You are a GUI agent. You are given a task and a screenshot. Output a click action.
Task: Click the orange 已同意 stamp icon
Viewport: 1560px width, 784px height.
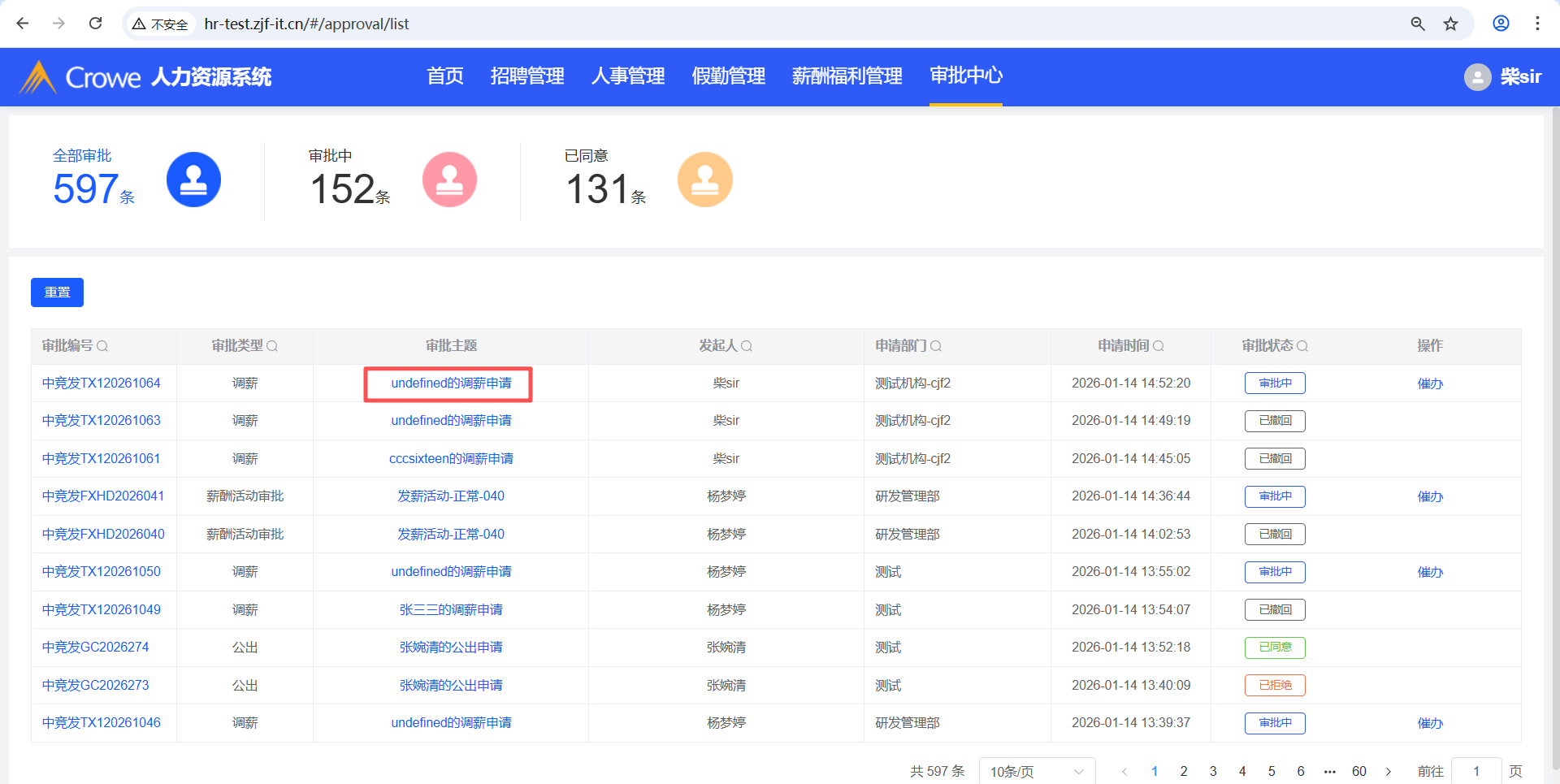click(x=704, y=180)
